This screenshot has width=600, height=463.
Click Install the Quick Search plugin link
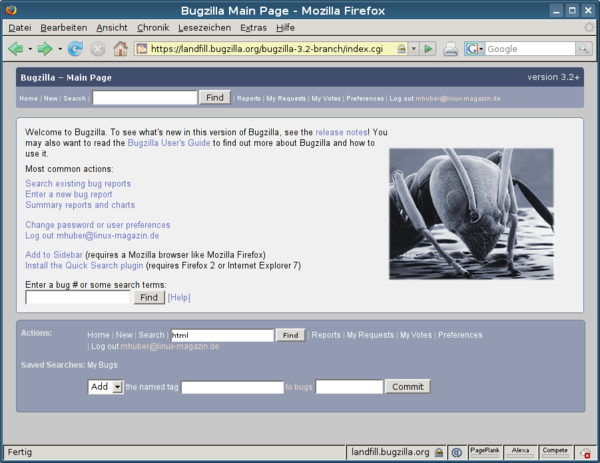(x=84, y=265)
